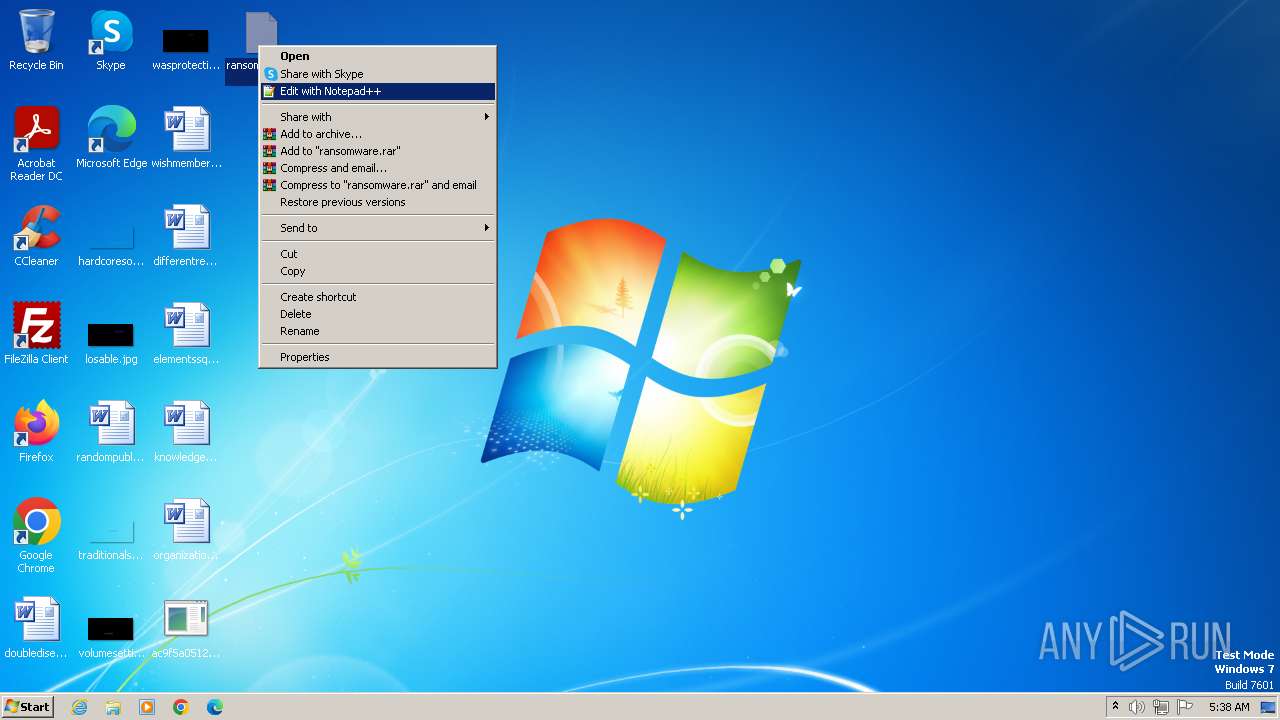
Task: Launch Chrome from the taskbar
Action: [181, 707]
